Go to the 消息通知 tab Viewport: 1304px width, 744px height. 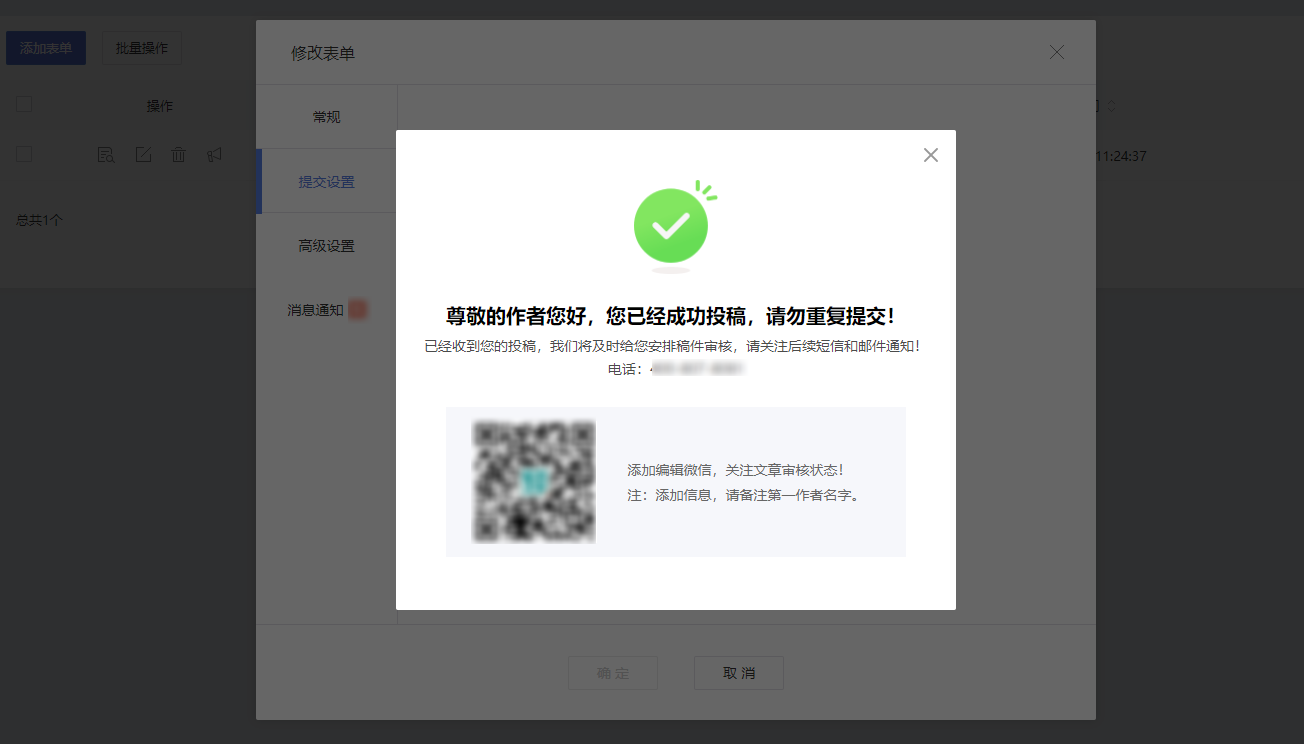tap(327, 310)
